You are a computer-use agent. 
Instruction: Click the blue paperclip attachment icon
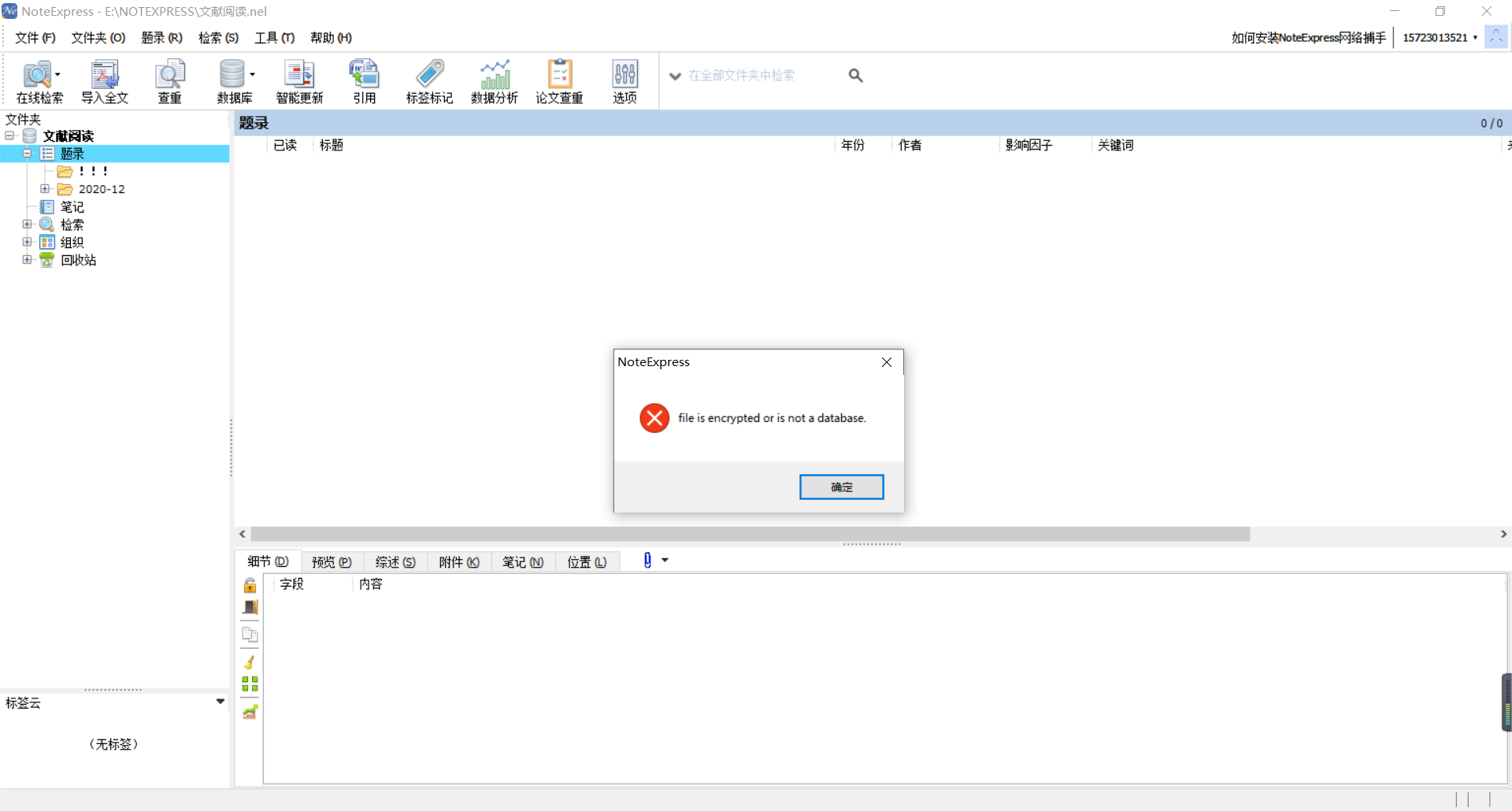click(647, 560)
